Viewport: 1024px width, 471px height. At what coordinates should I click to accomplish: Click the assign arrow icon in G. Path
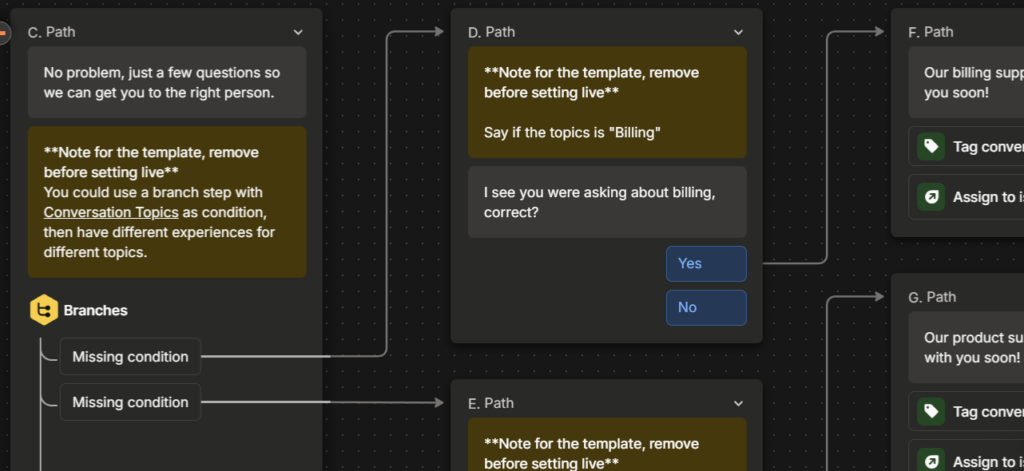click(931, 461)
